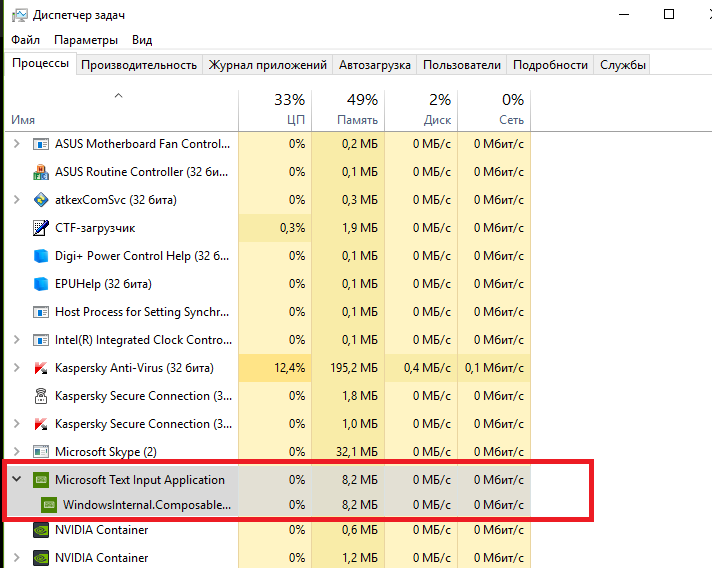This screenshot has height=568, width=712.
Task: Select the Microsoft Text Input Application icon
Action: point(41,480)
